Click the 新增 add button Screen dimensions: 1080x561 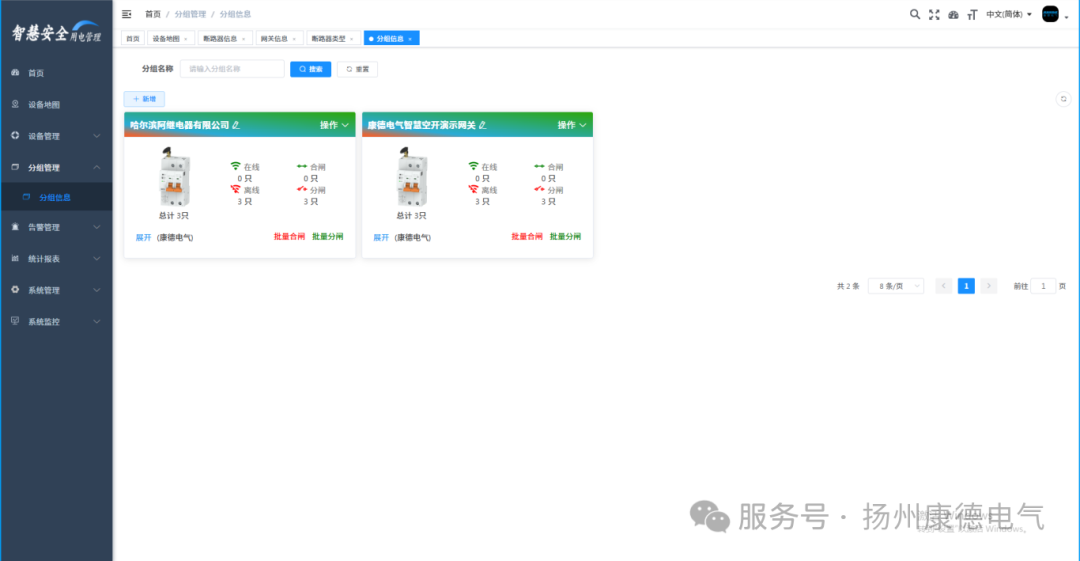(144, 99)
